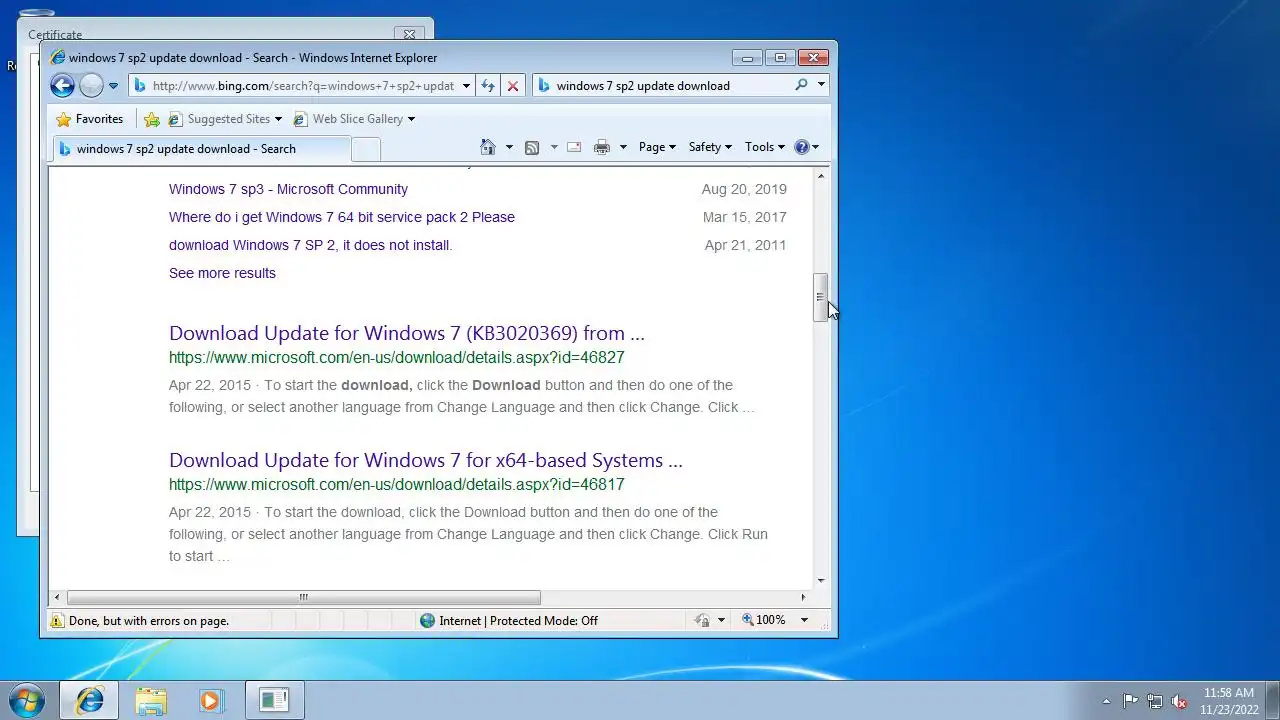Open 'Download Update for Windows 7 (KB3020369)' result
Image resolution: width=1280 pixels, height=720 pixels.
406,333
